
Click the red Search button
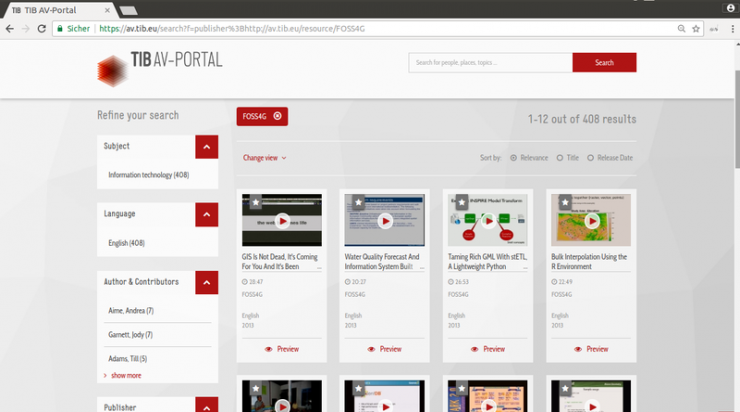(605, 62)
